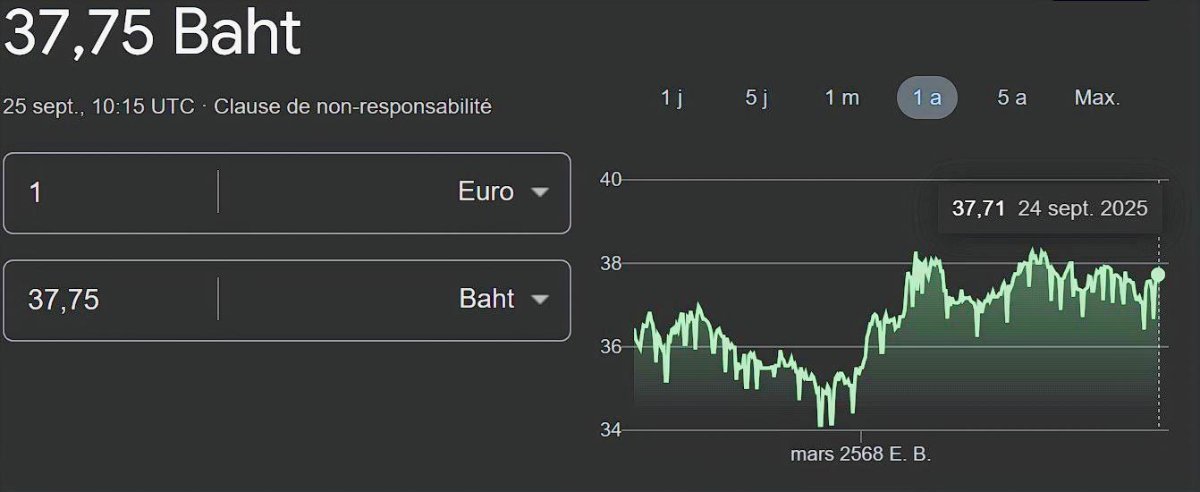This screenshot has width=1200, height=492.
Task: Expand the Baht currency dropdown arrow
Action: click(540, 299)
